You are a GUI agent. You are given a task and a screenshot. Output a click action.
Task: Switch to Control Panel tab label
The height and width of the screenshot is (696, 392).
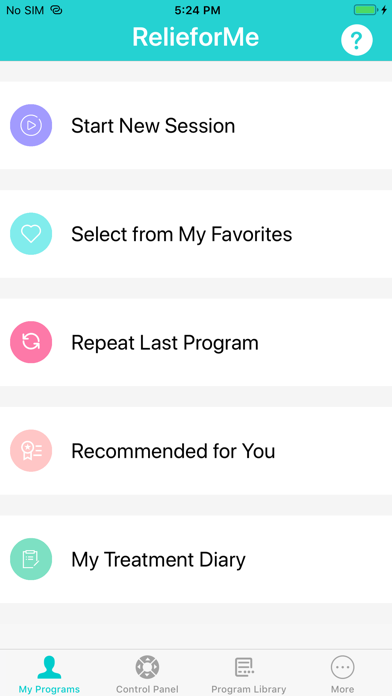[147, 689]
